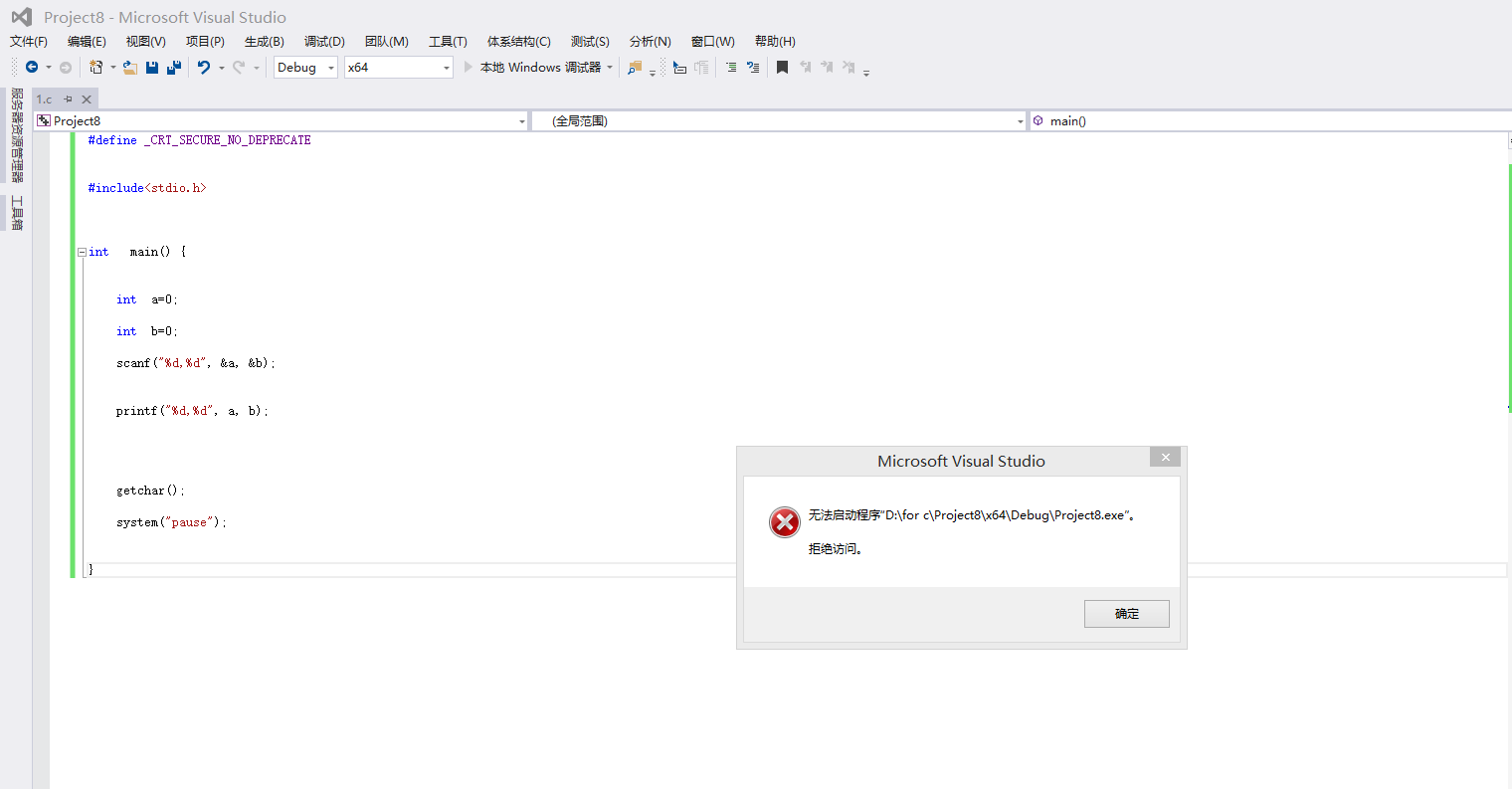Click the Save All icon
This screenshot has height=789, width=1512.
174,68
